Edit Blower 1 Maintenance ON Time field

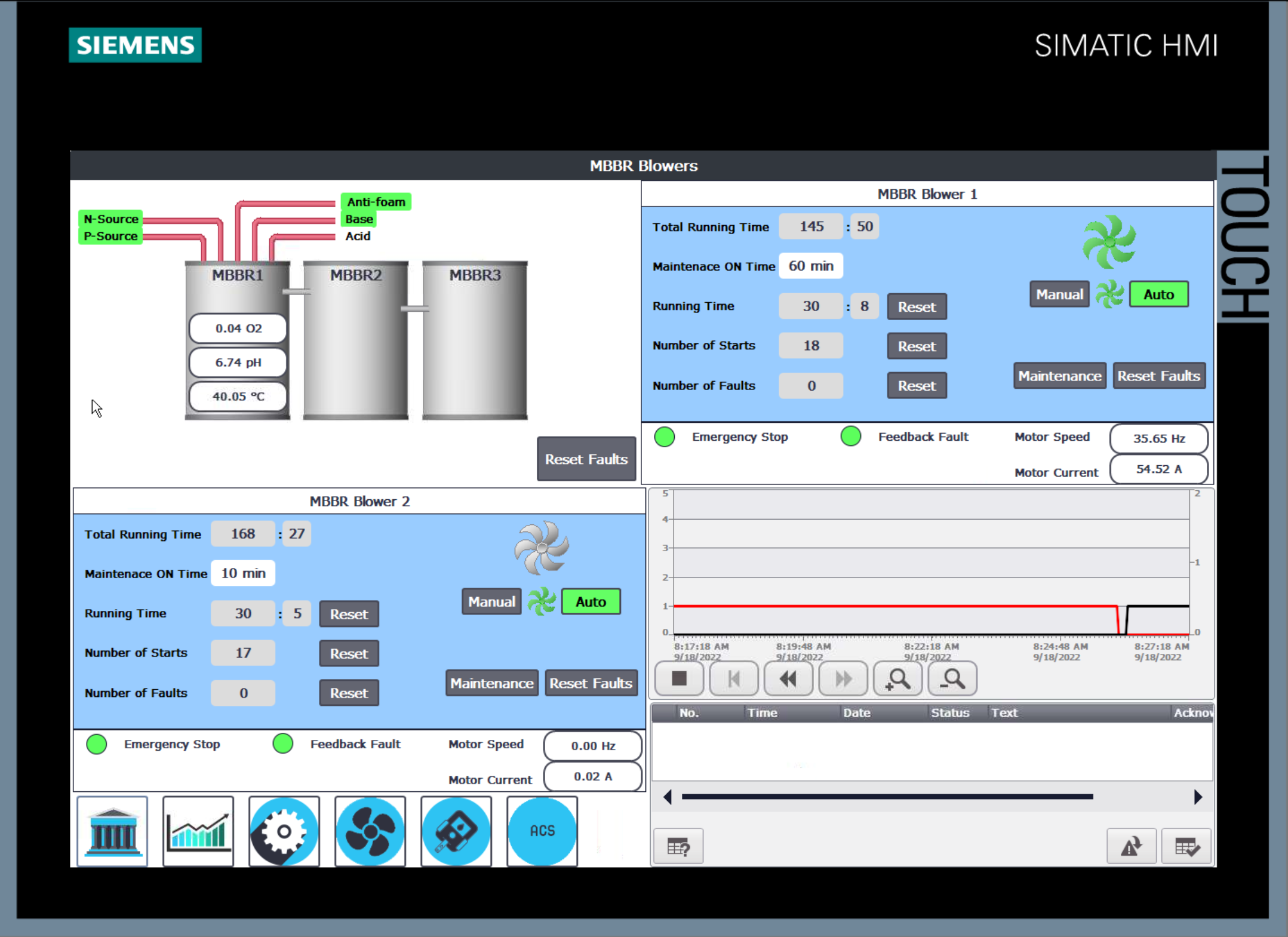810,266
